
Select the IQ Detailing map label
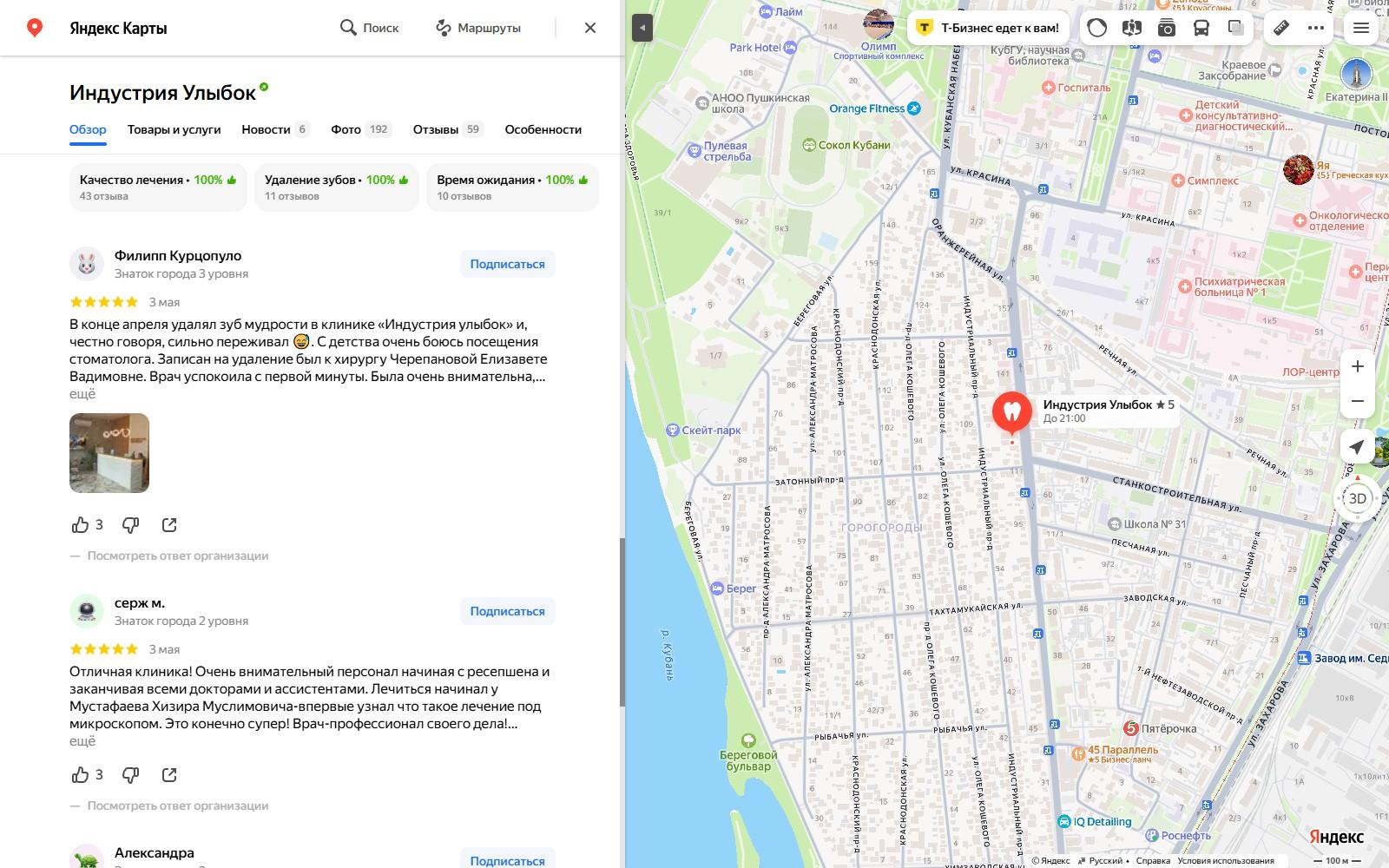(x=1095, y=821)
